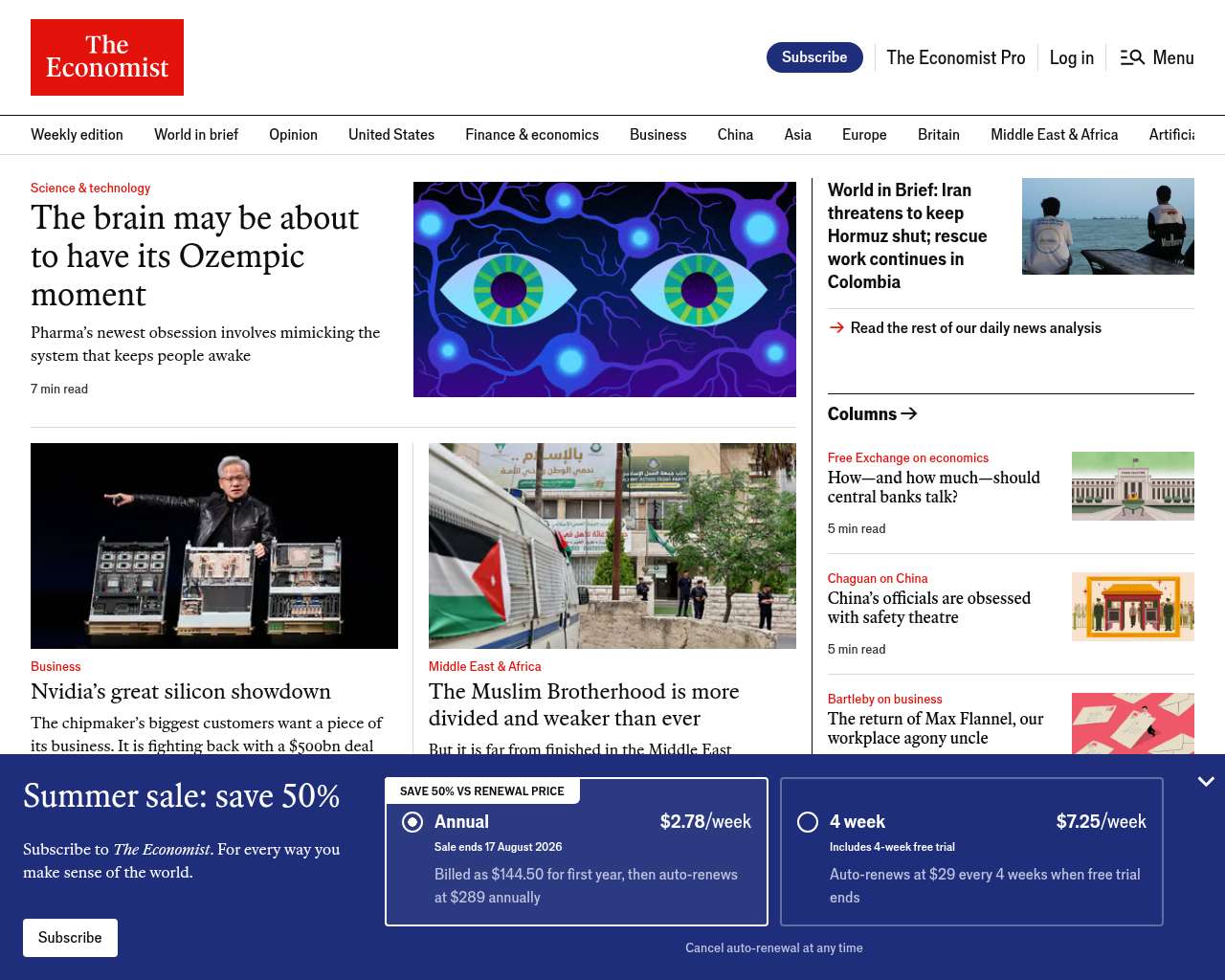The width and height of the screenshot is (1225, 980).
Task: Click the 'SAVE 50% VS RENEWAL PRICE' badge
Action: pos(482,791)
